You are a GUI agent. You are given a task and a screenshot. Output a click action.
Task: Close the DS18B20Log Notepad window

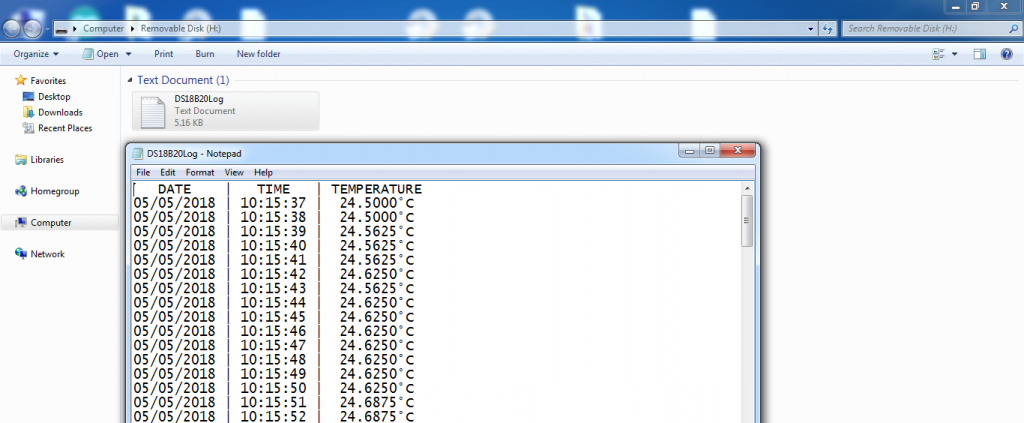738,151
